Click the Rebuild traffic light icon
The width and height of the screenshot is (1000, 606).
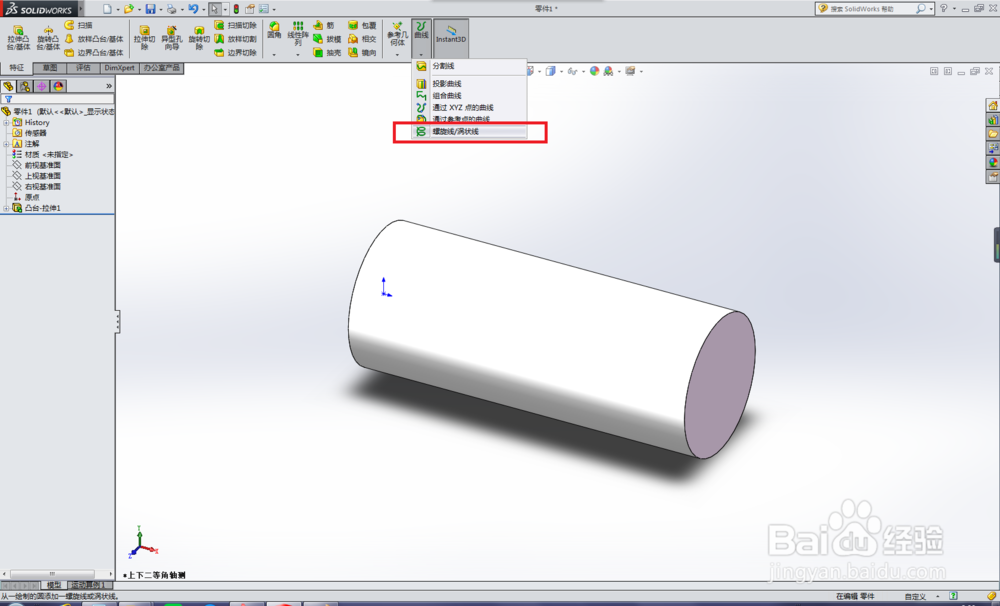(x=236, y=9)
